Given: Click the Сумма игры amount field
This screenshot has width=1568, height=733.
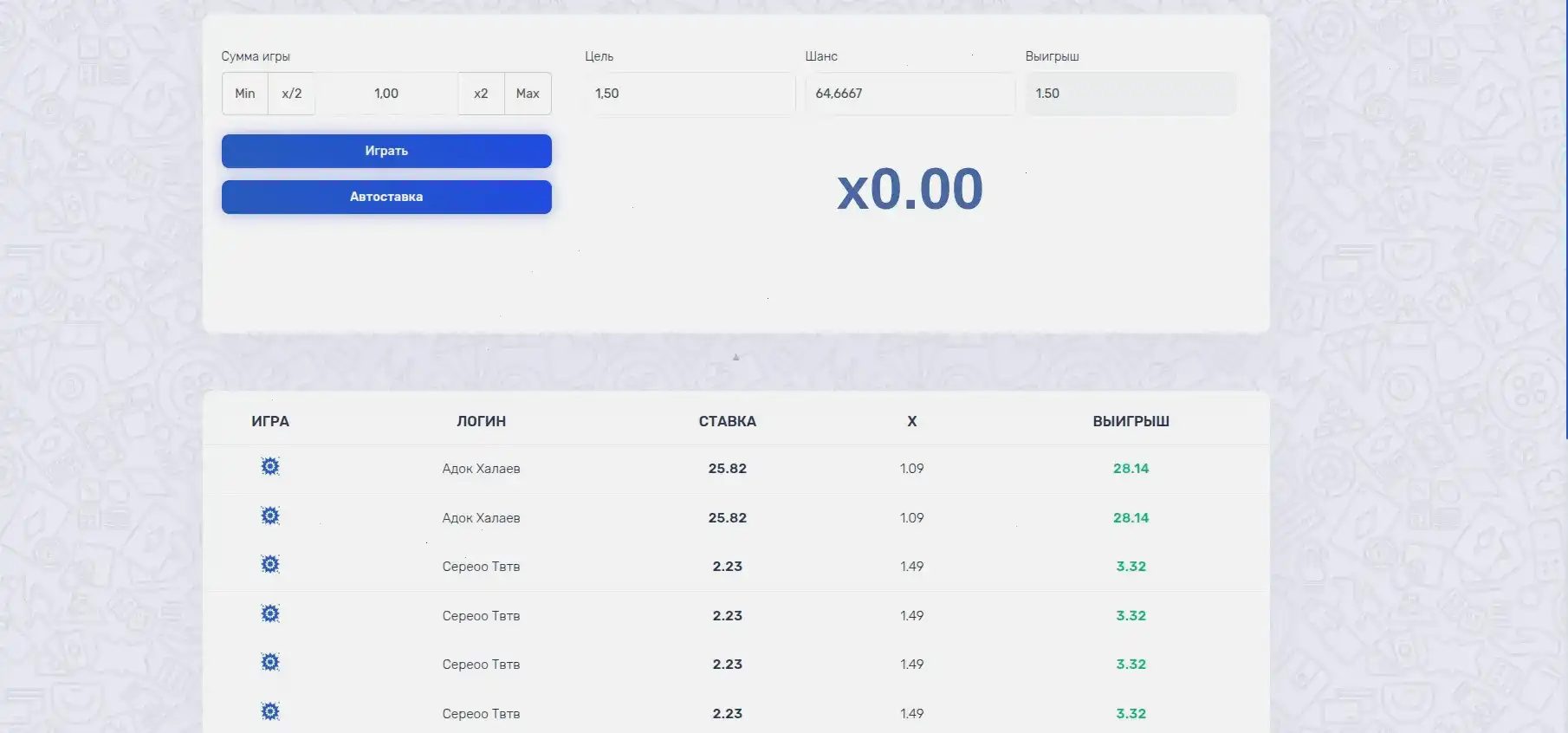Looking at the screenshot, I should click(386, 94).
